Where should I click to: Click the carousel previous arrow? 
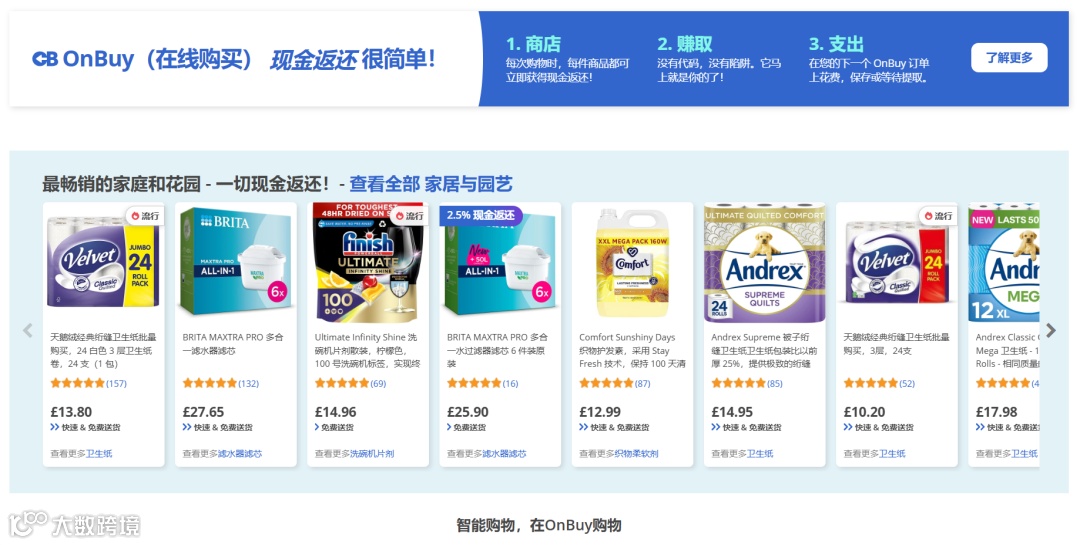coord(28,331)
